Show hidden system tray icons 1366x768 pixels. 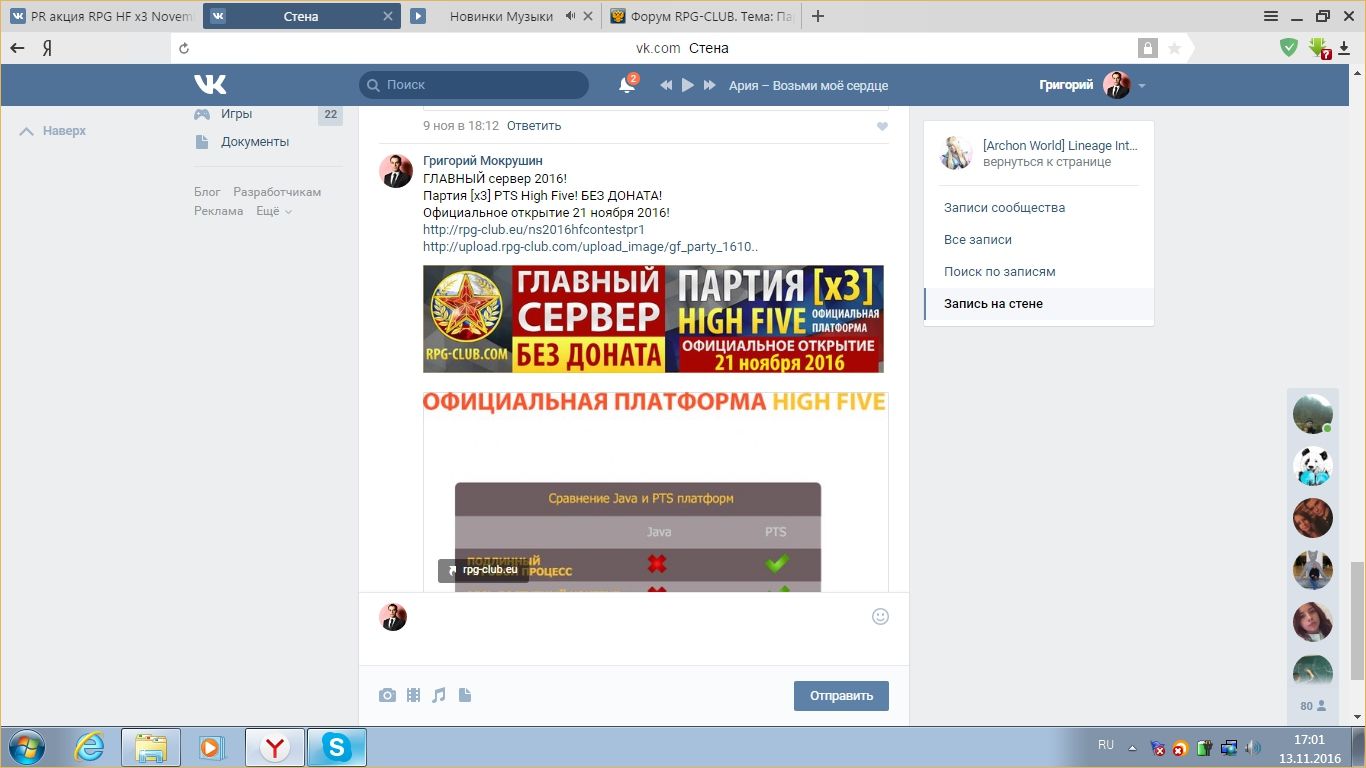click(1133, 747)
